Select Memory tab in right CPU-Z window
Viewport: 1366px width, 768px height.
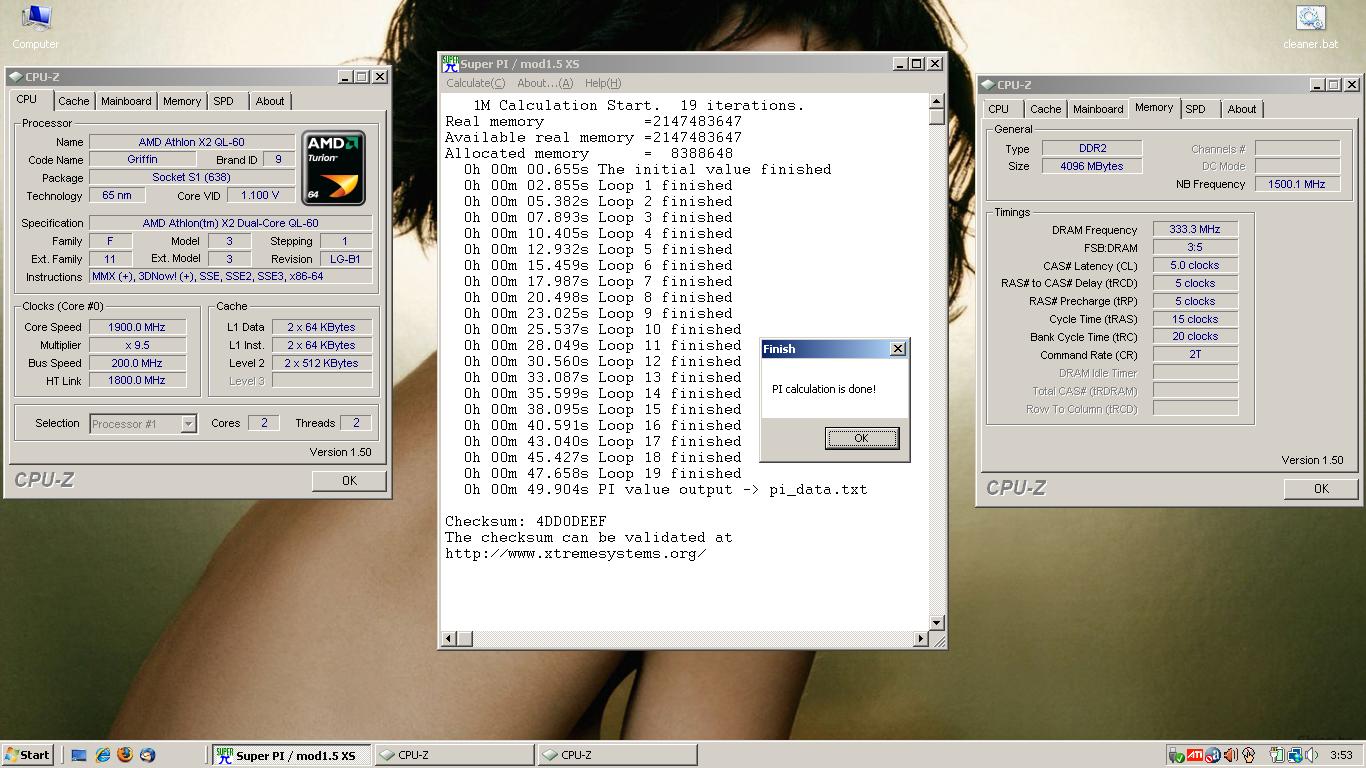pyautogui.click(x=1154, y=107)
